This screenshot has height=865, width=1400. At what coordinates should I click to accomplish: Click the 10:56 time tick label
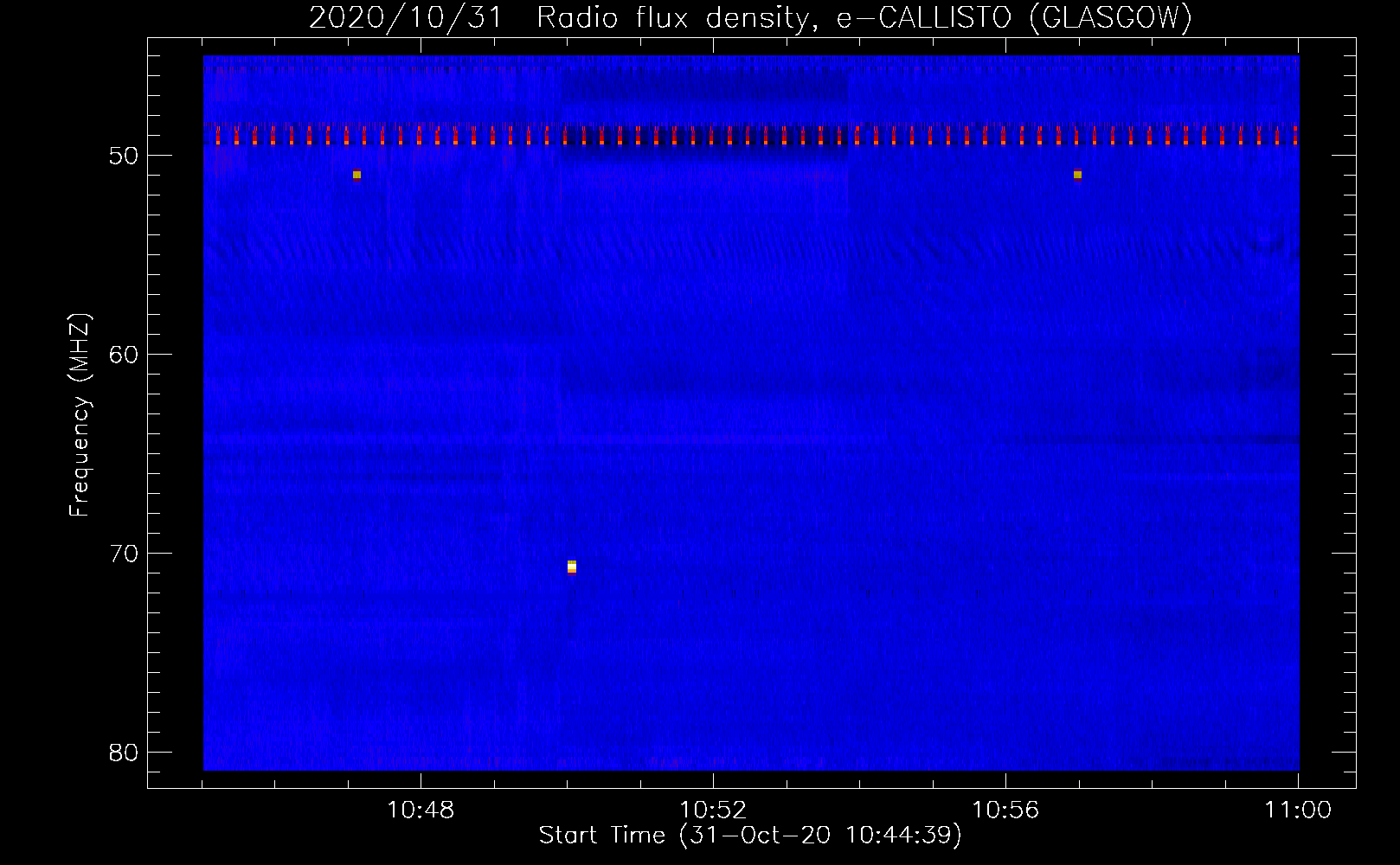(x=1005, y=811)
